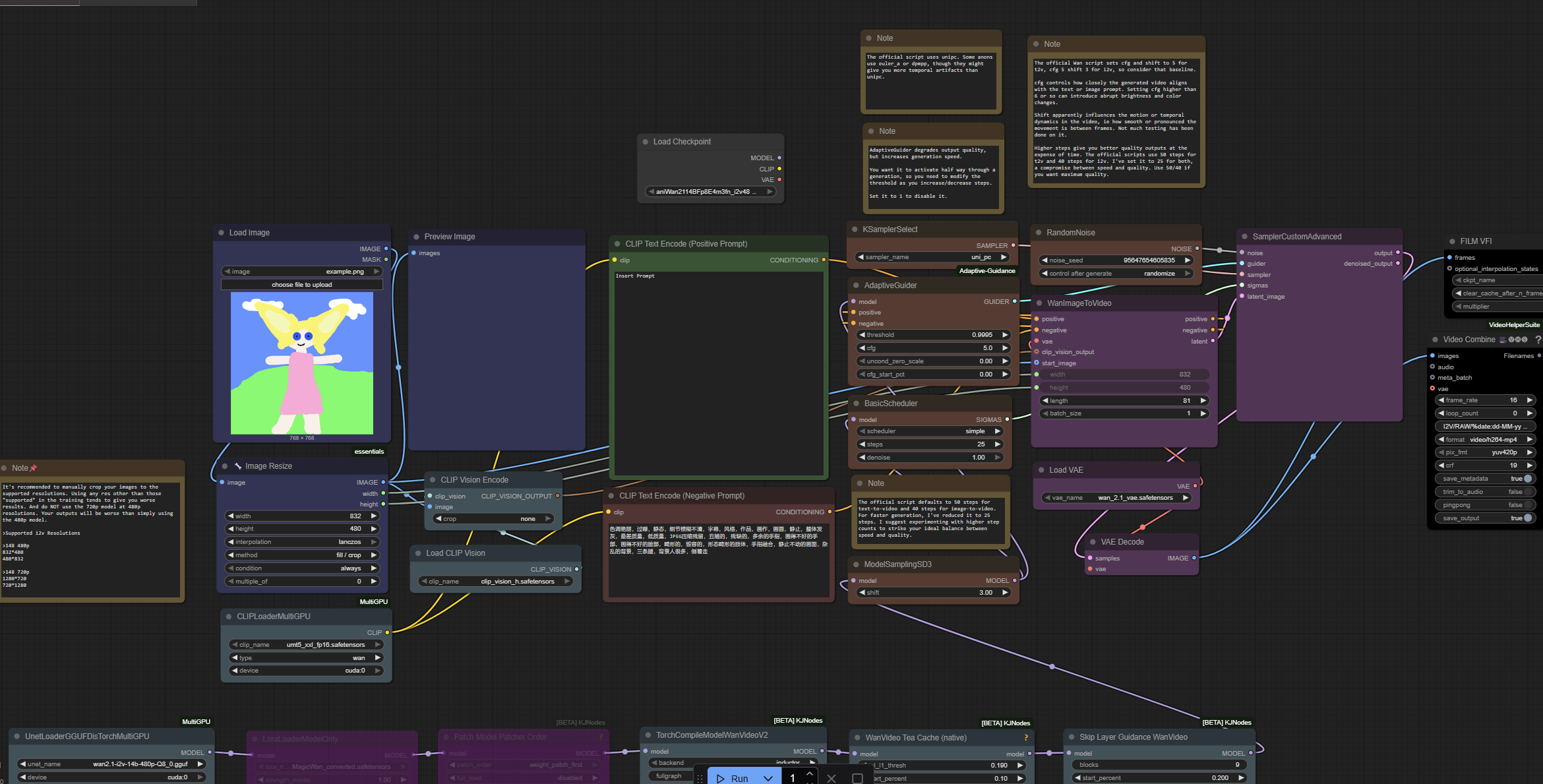This screenshot has height=784, width=1543.
Task: Collapse the VAE Decode node dot
Action: coord(1093,542)
